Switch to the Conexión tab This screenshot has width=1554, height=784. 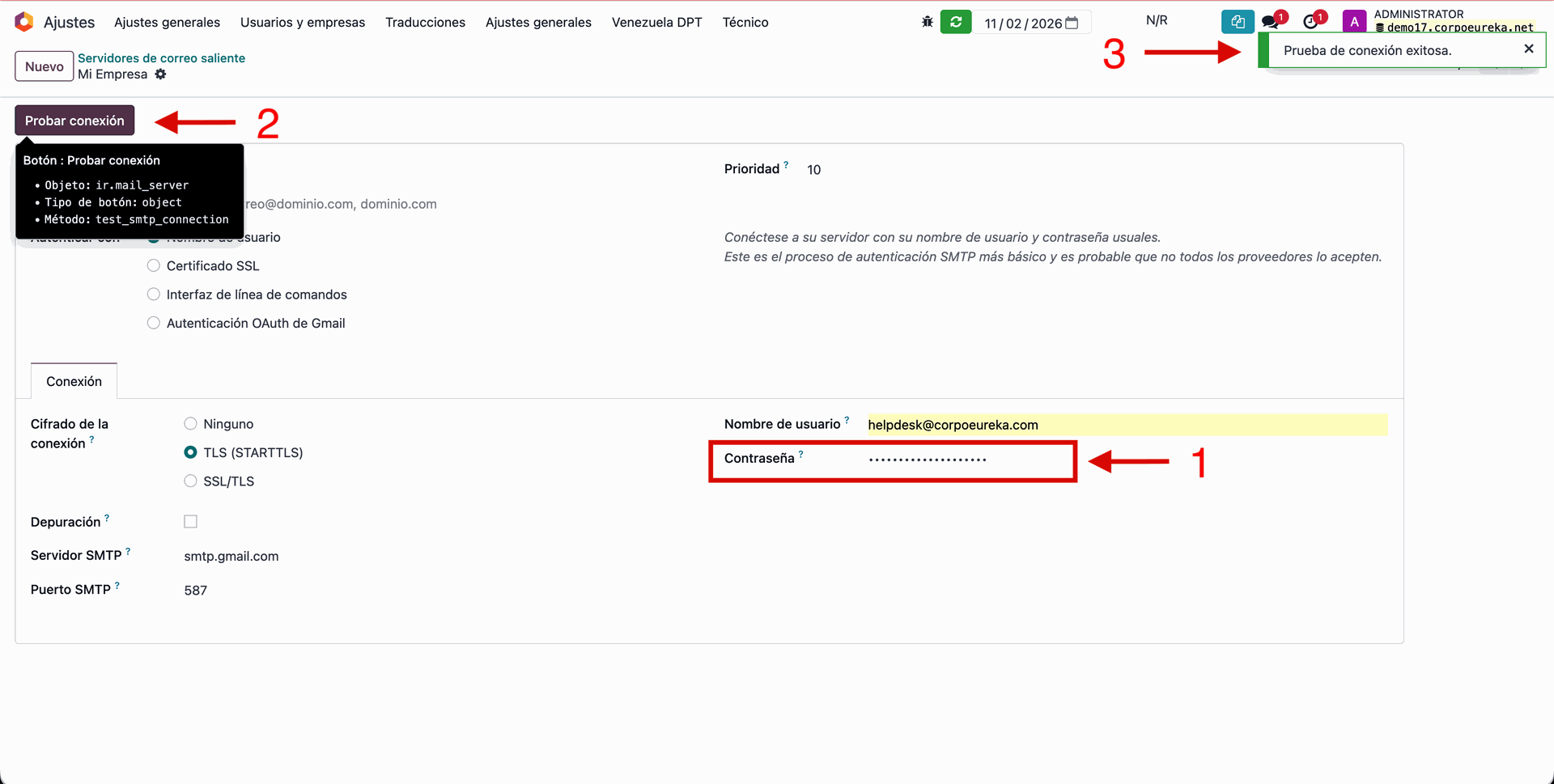[x=74, y=381]
